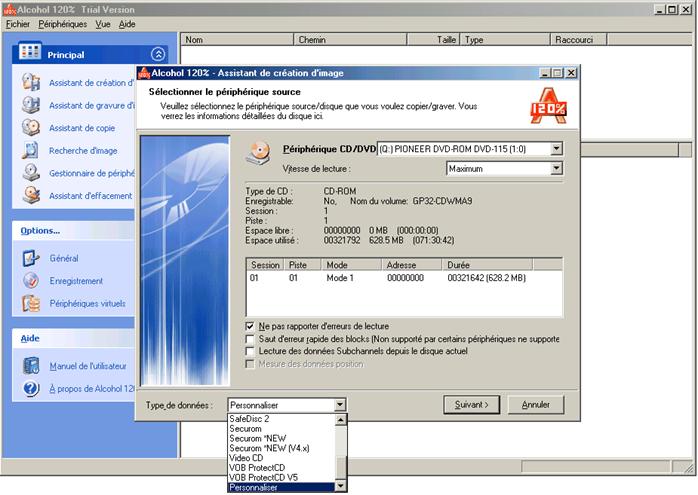The height and width of the screenshot is (495, 698).
Task: Uncheck Ne pas rapporter d'erreurs de lecture
Action: point(250,326)
